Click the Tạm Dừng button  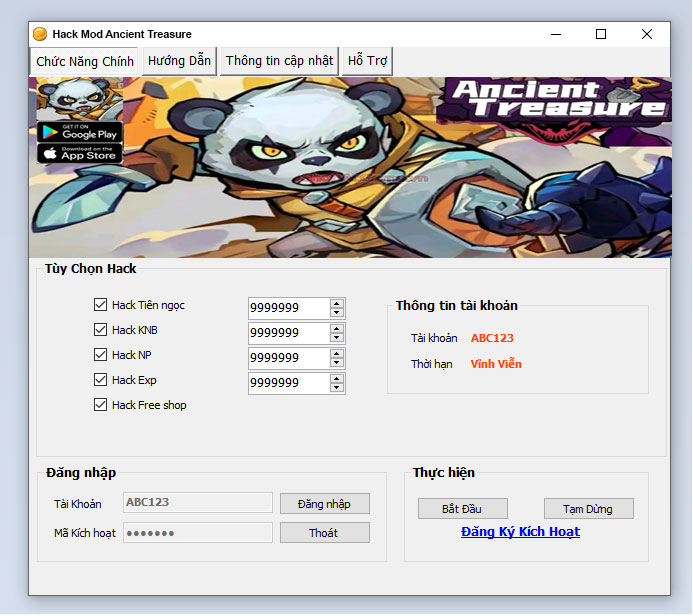(589, 509)
